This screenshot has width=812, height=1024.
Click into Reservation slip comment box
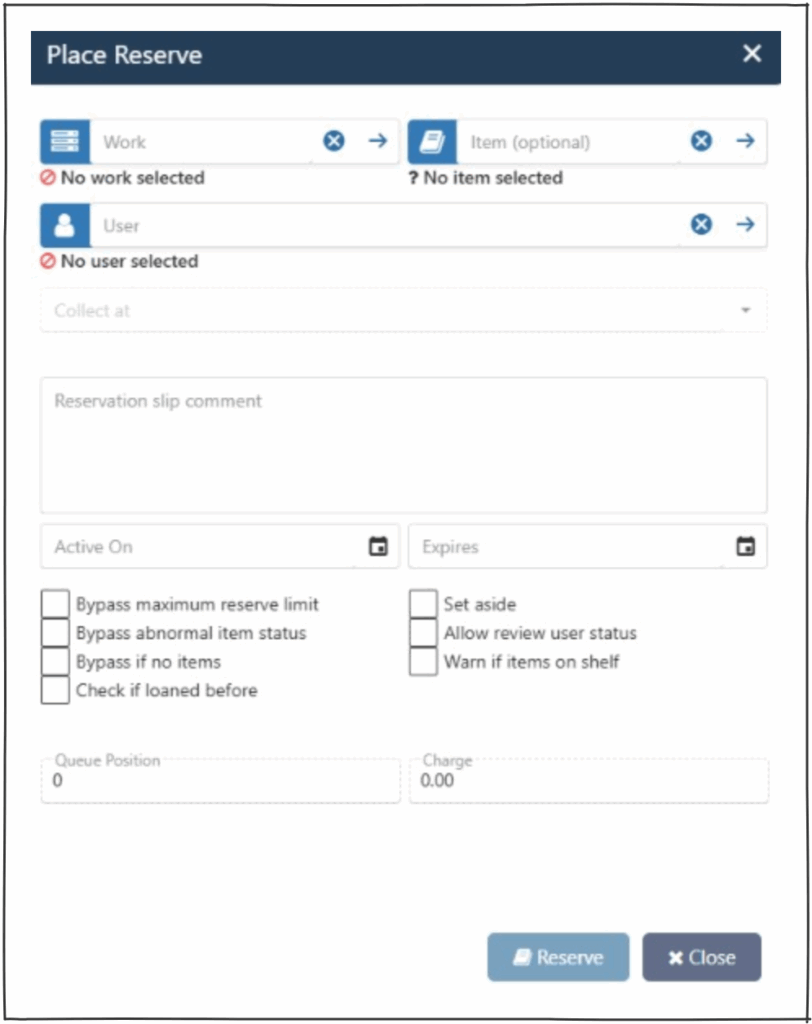[403, 445]
